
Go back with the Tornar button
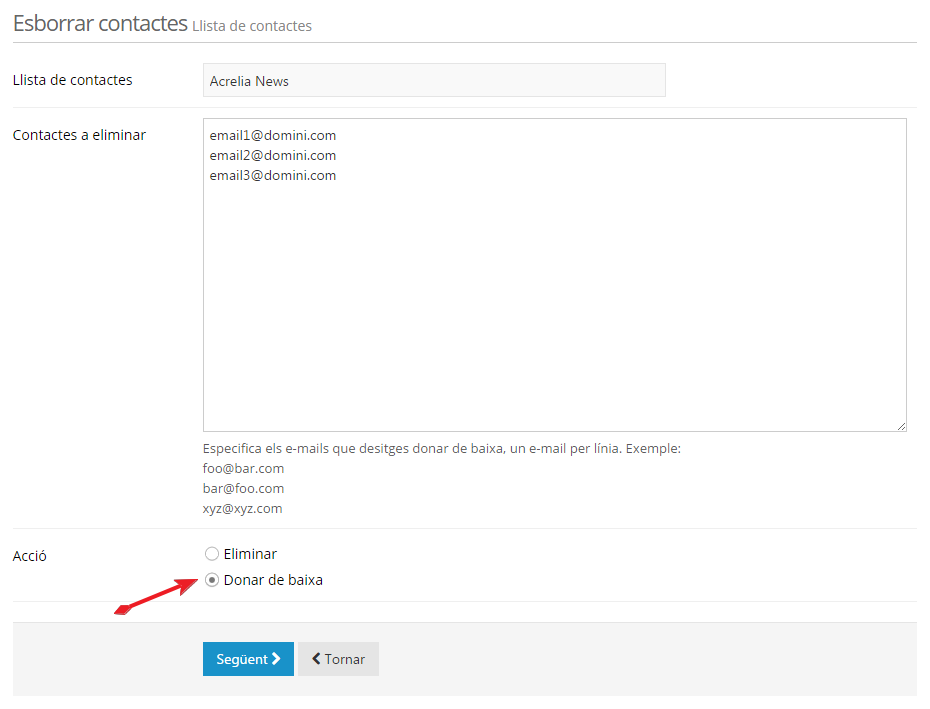[338, 659]
